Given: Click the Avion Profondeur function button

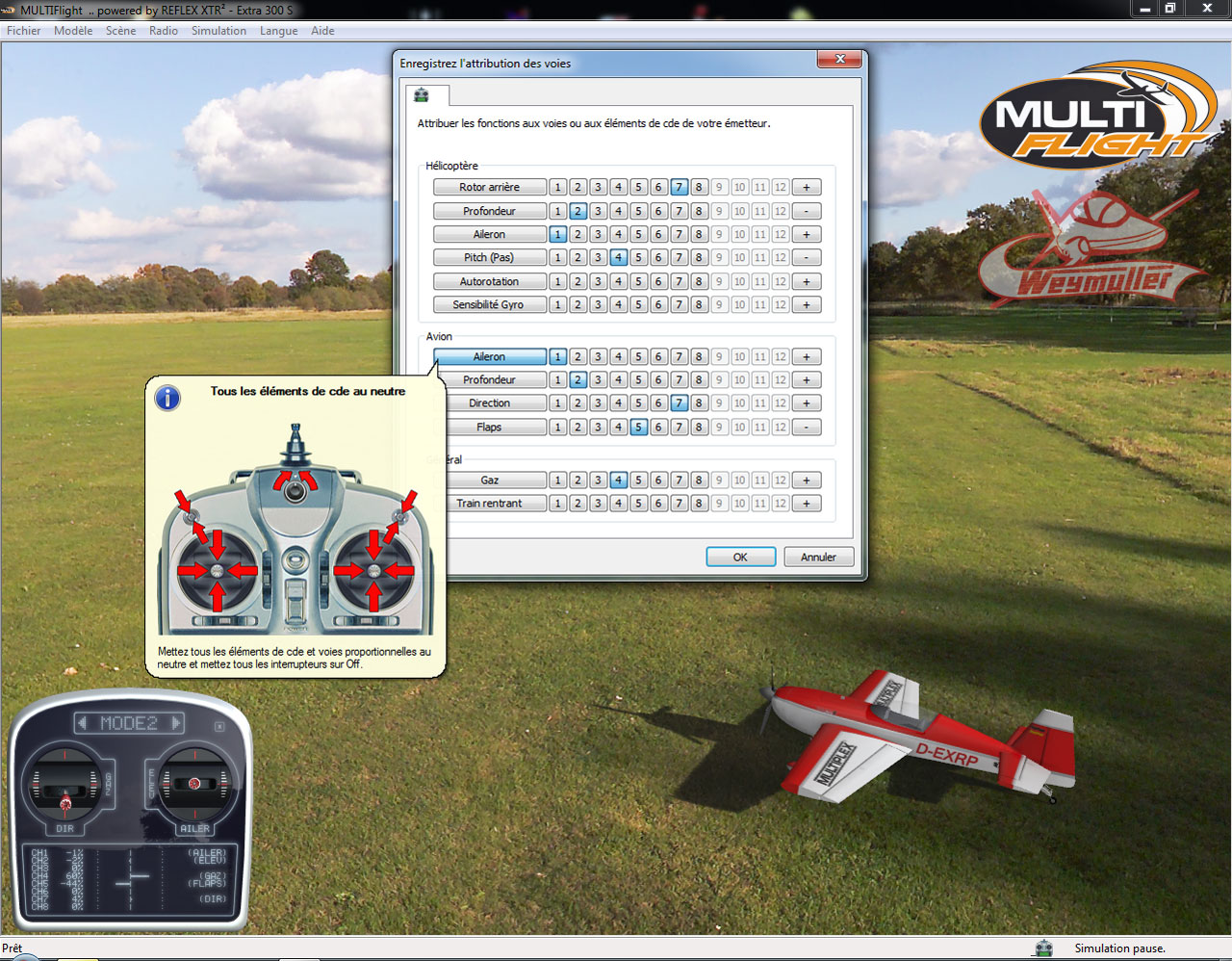Looking at the screenshot, I should 489,379.
